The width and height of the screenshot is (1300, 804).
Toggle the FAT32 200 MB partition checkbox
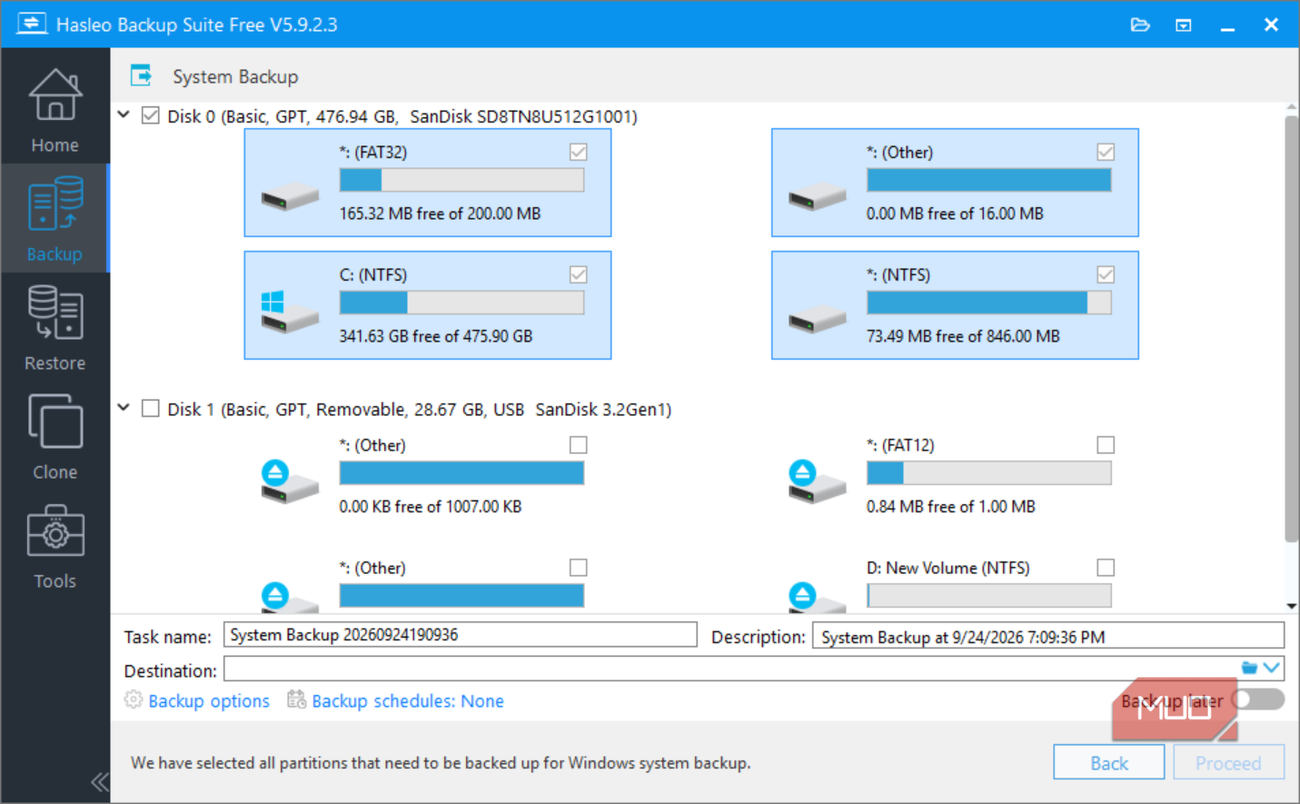click(x=578, y=152)
